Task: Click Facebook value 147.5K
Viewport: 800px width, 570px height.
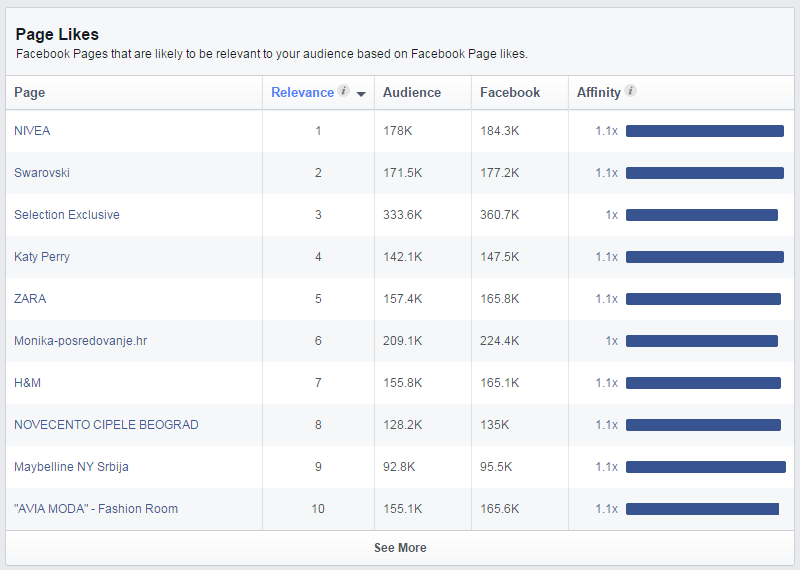Action: 499,257
